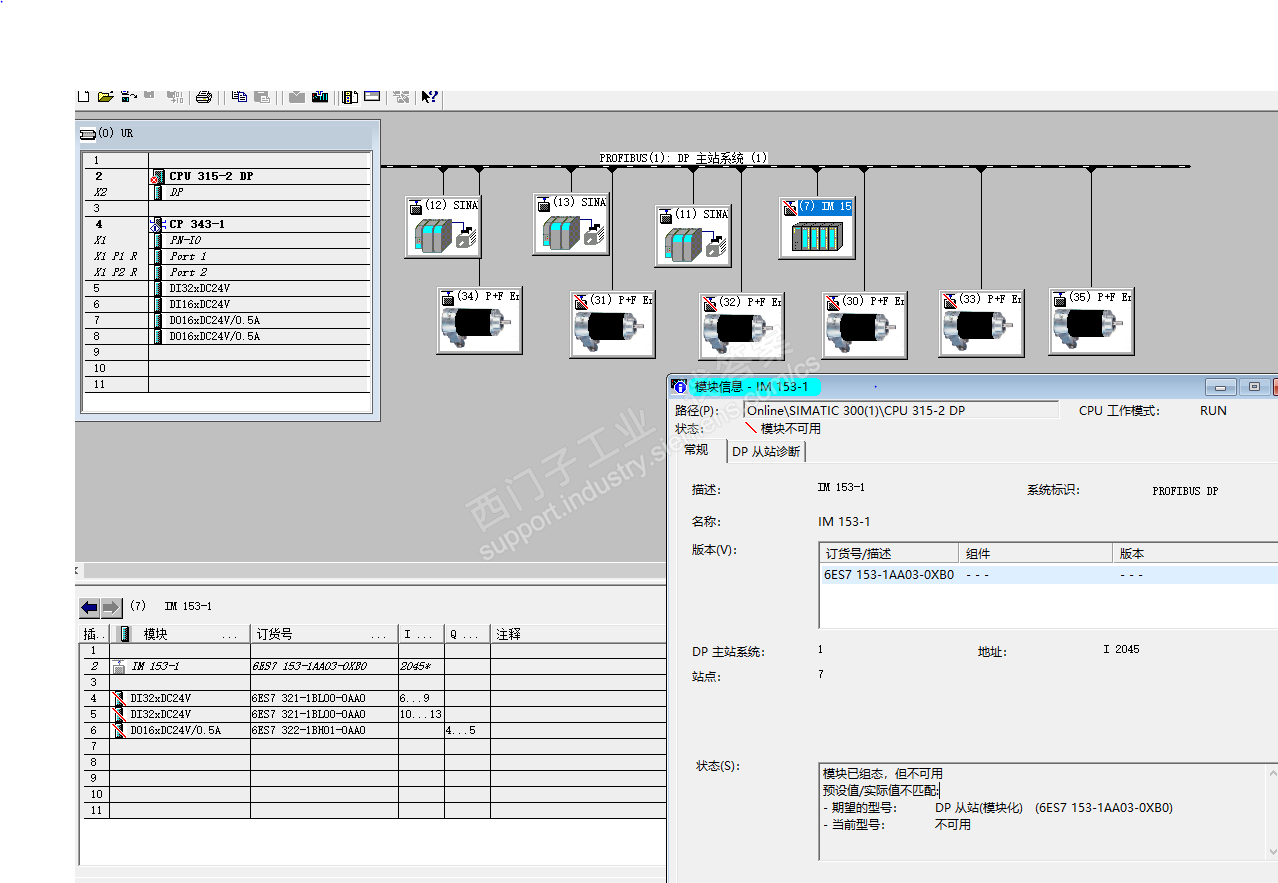The width and height of the screenshot is (1278, 883).
Task: Click the Download to module toolbar icon
Action: [297, 96]
